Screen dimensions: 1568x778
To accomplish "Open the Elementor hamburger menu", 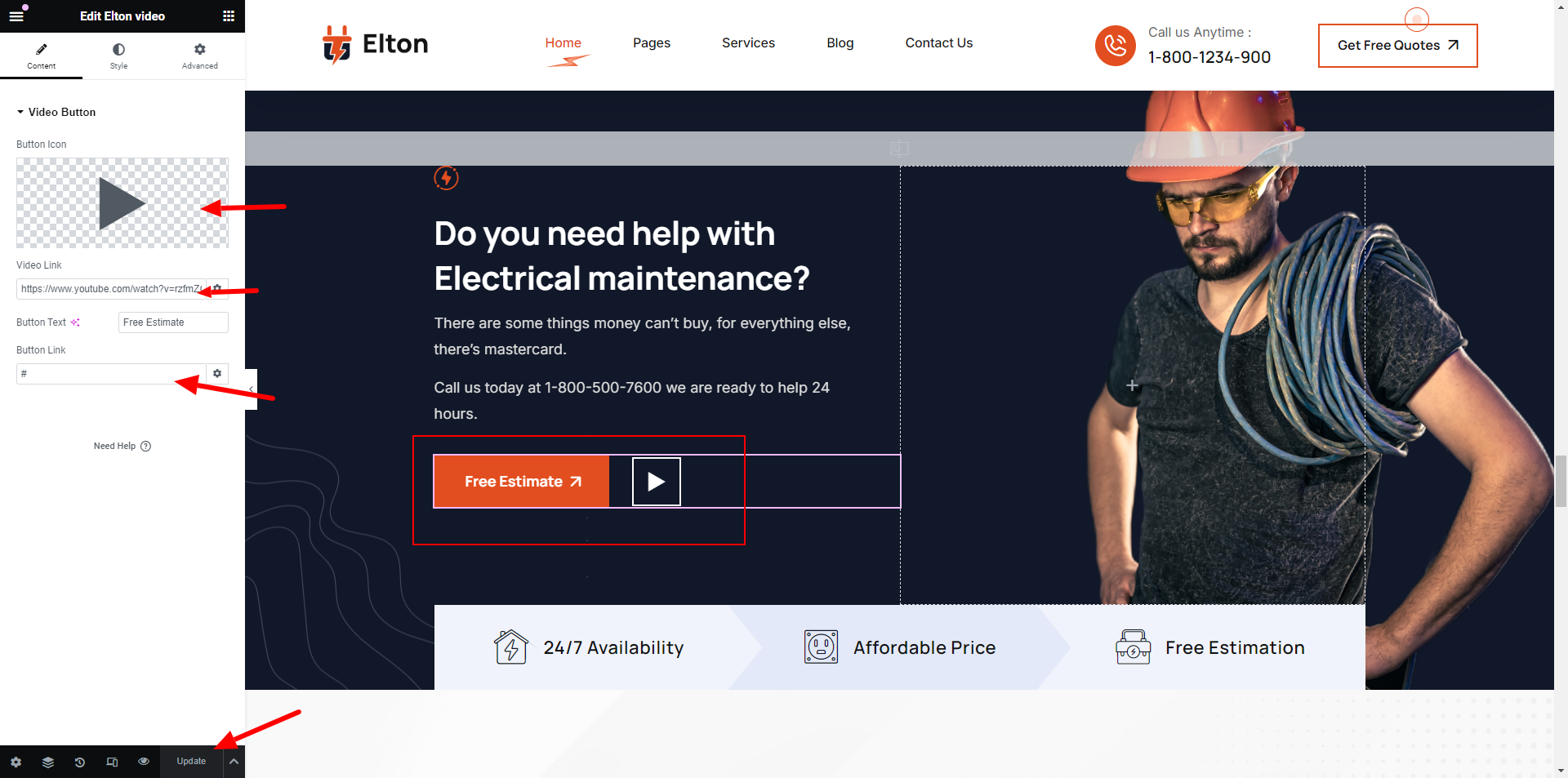I will coord(16,16).
